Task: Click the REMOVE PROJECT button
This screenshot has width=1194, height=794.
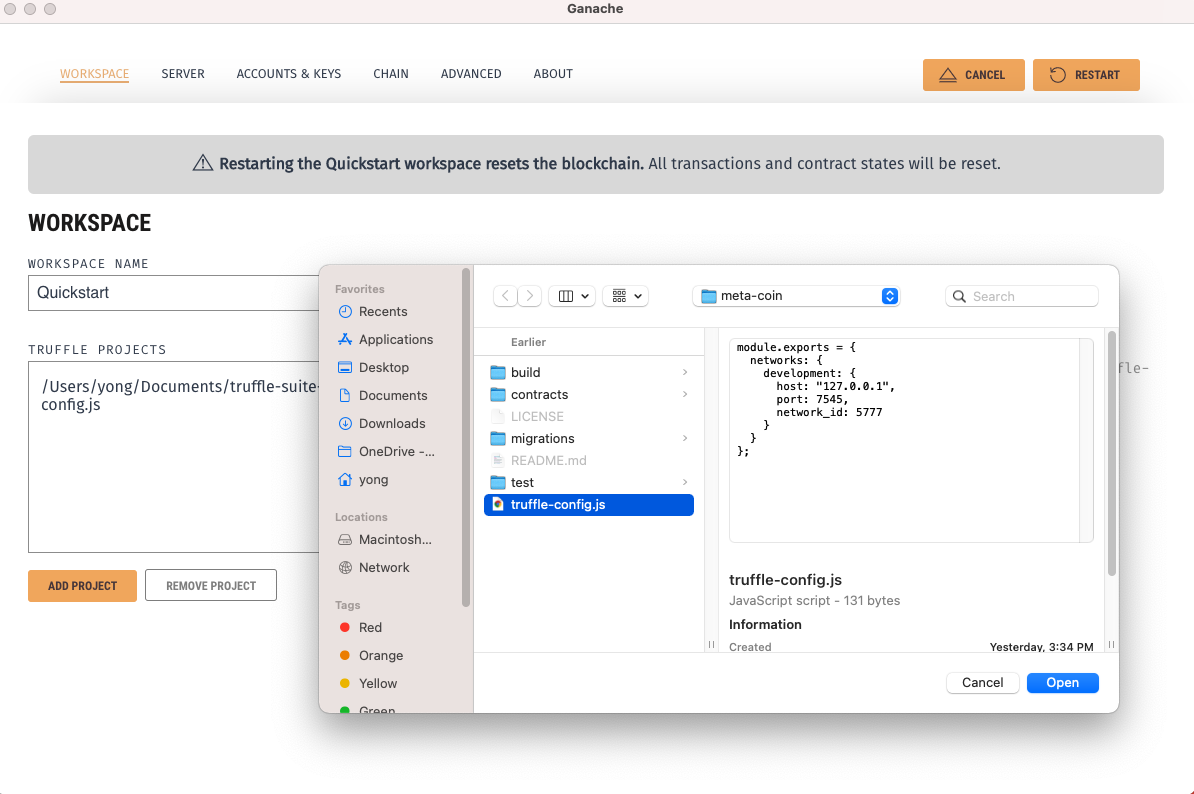Action: (211, 586)
